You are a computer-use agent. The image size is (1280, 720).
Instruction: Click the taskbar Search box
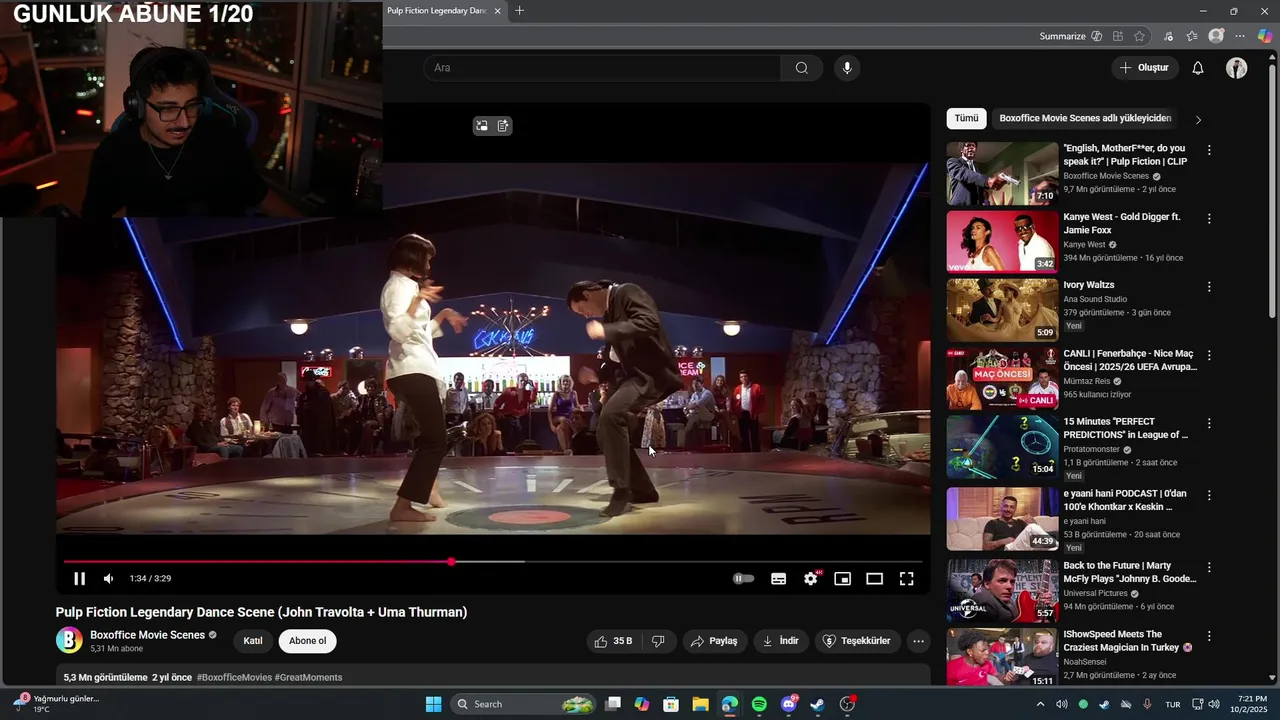(x=525, y=704)
